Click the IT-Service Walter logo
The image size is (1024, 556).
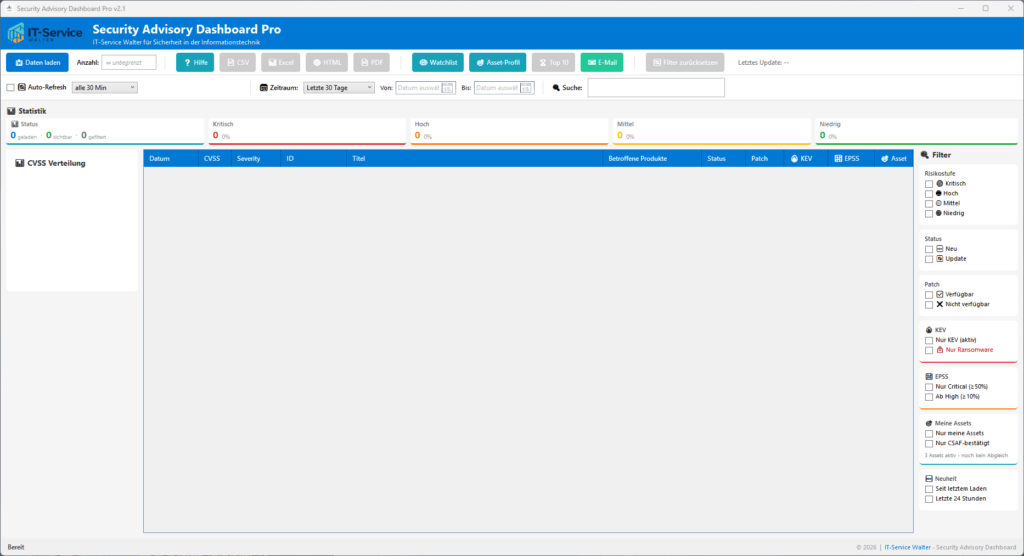coord(44,33)
